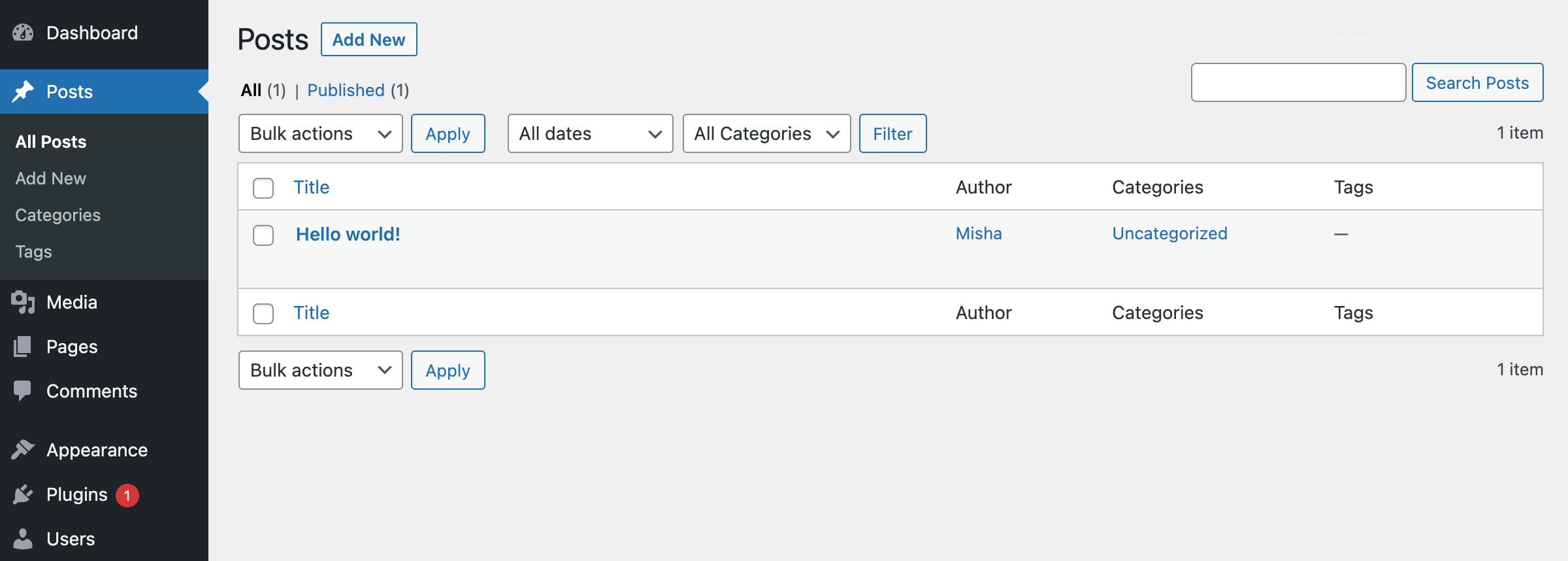Click the Plugins plug icon

[x=23, y=494]
